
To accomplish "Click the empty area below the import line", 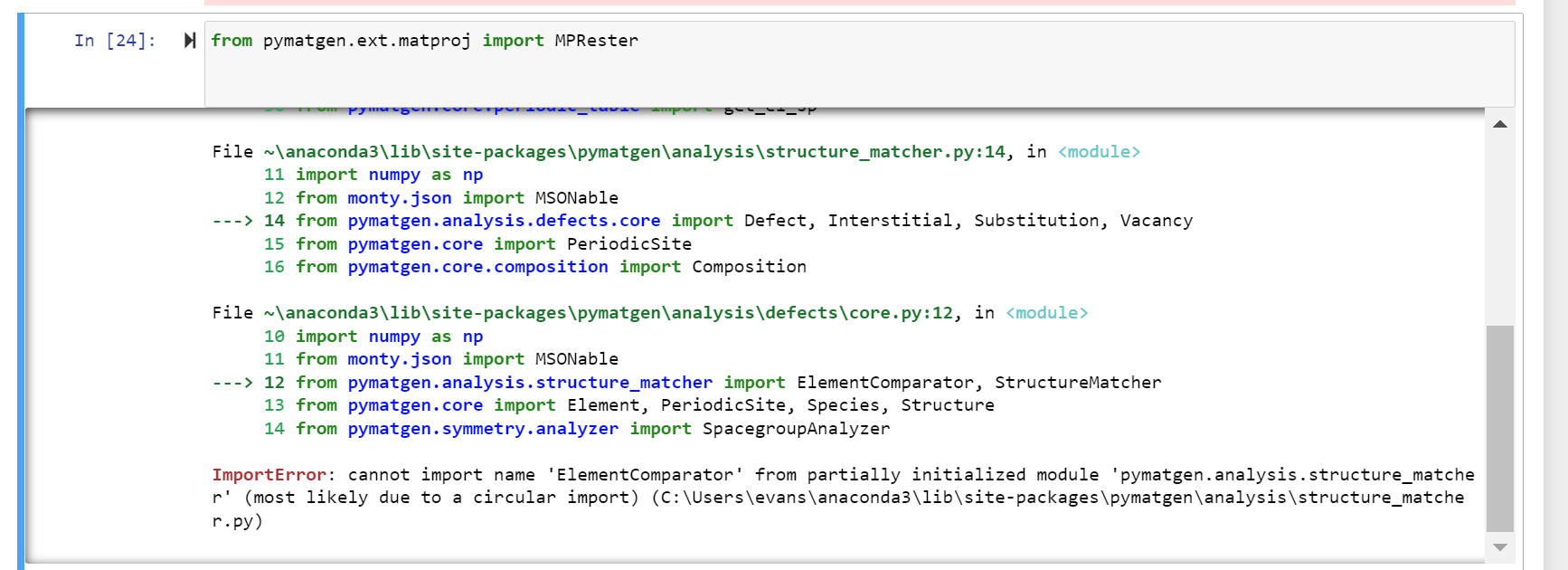I will [x=814, y=81].
